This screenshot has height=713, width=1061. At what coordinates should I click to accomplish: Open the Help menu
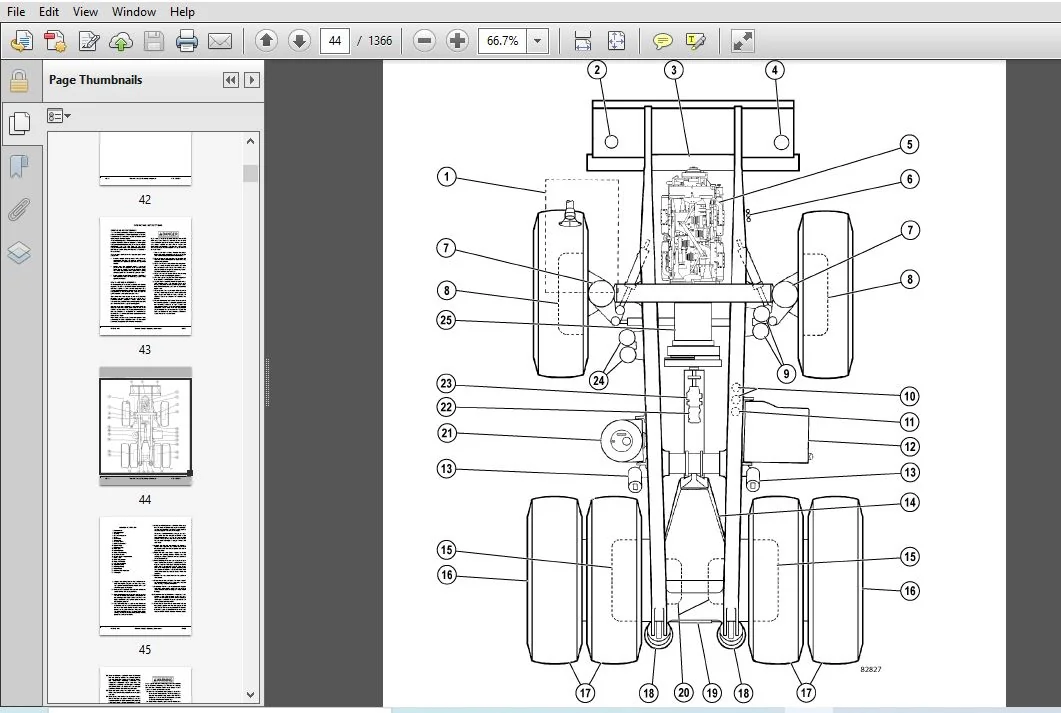click(x=182, y=12)
